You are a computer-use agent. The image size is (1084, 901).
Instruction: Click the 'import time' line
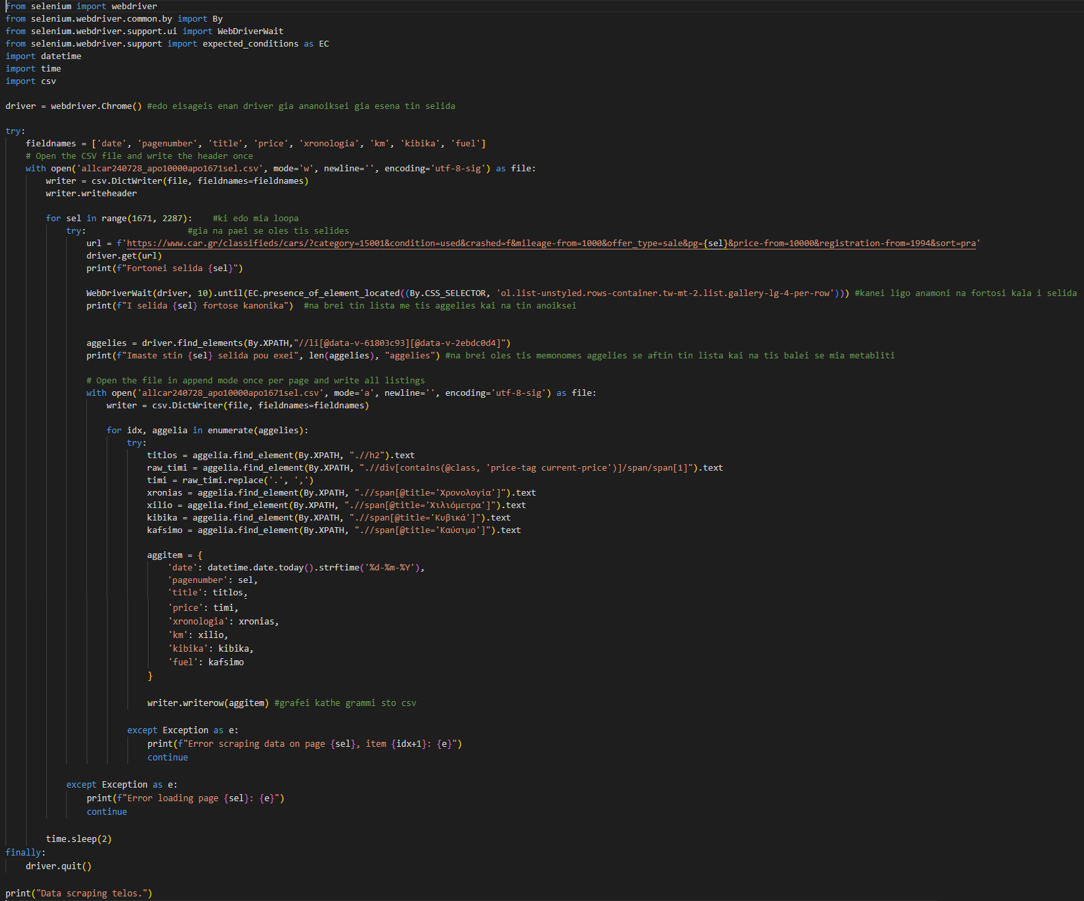[33, 68]
